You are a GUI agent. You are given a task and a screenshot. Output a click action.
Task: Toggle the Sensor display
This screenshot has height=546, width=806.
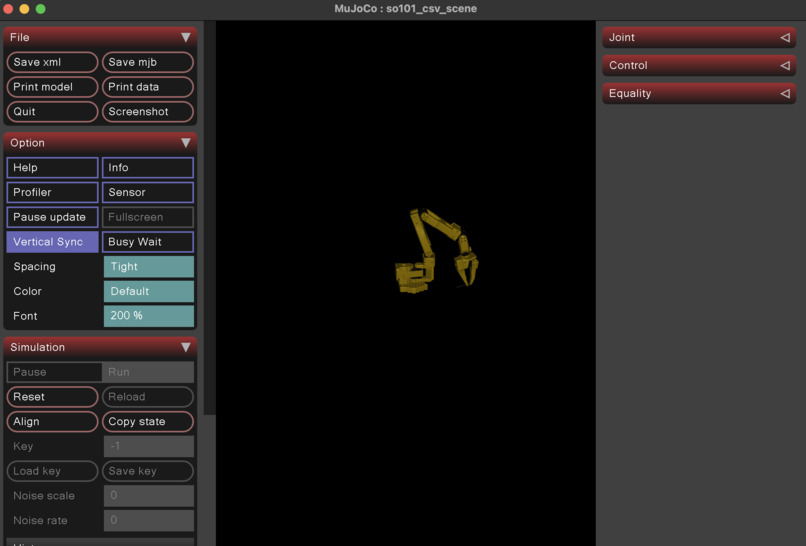point(148,192)
